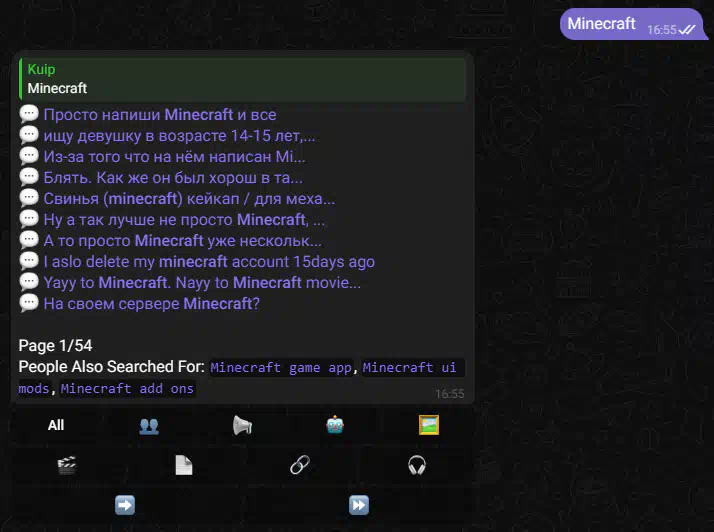Click the "Page 1/54" text
The height and width of the screenshot is (532, 714).
point(56,345)
